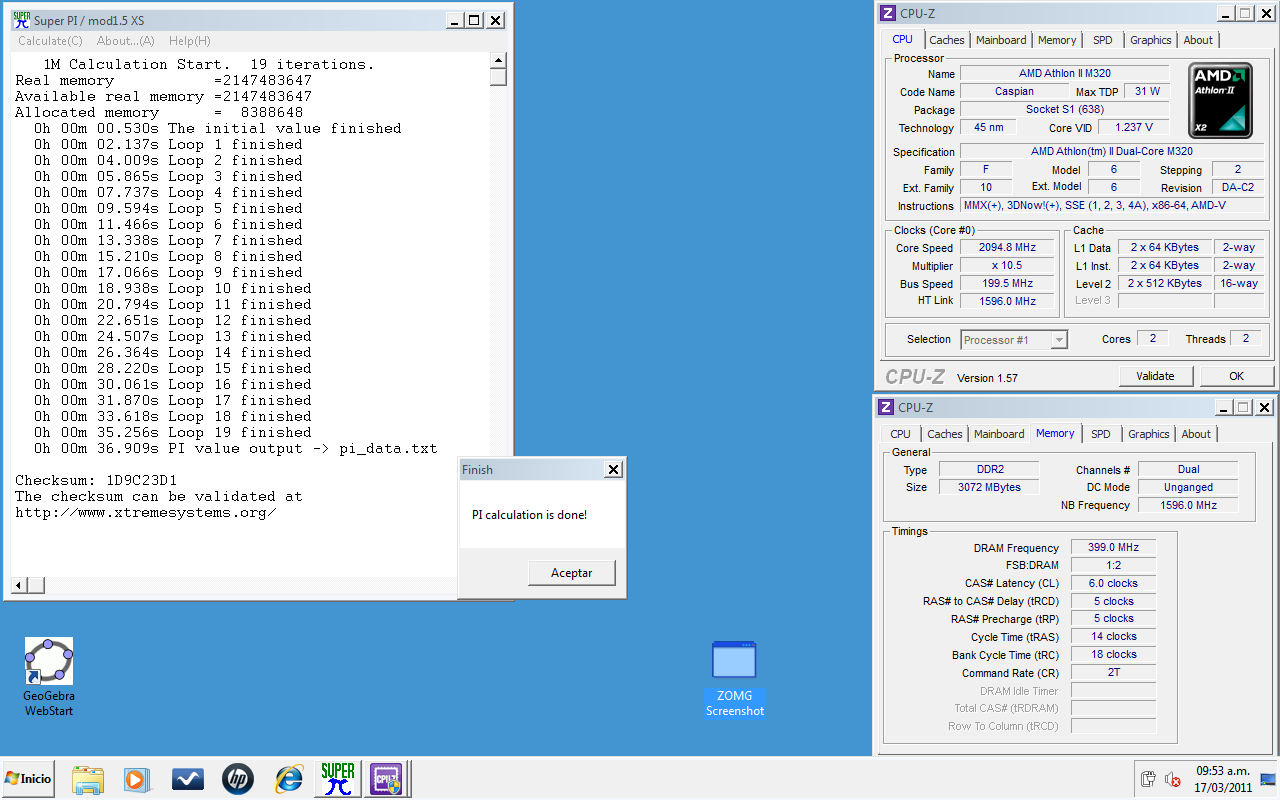The width and height of the screenshot is (1280, 800).
Task: Click the Level 2 2 x 512 KBytes value
Action: [x=1165, y=283]
